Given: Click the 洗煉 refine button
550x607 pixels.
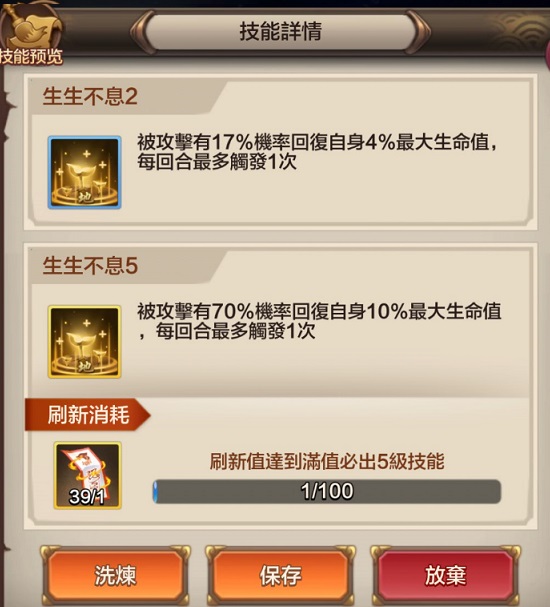Looking at the screenshot, I should (115, 576).
